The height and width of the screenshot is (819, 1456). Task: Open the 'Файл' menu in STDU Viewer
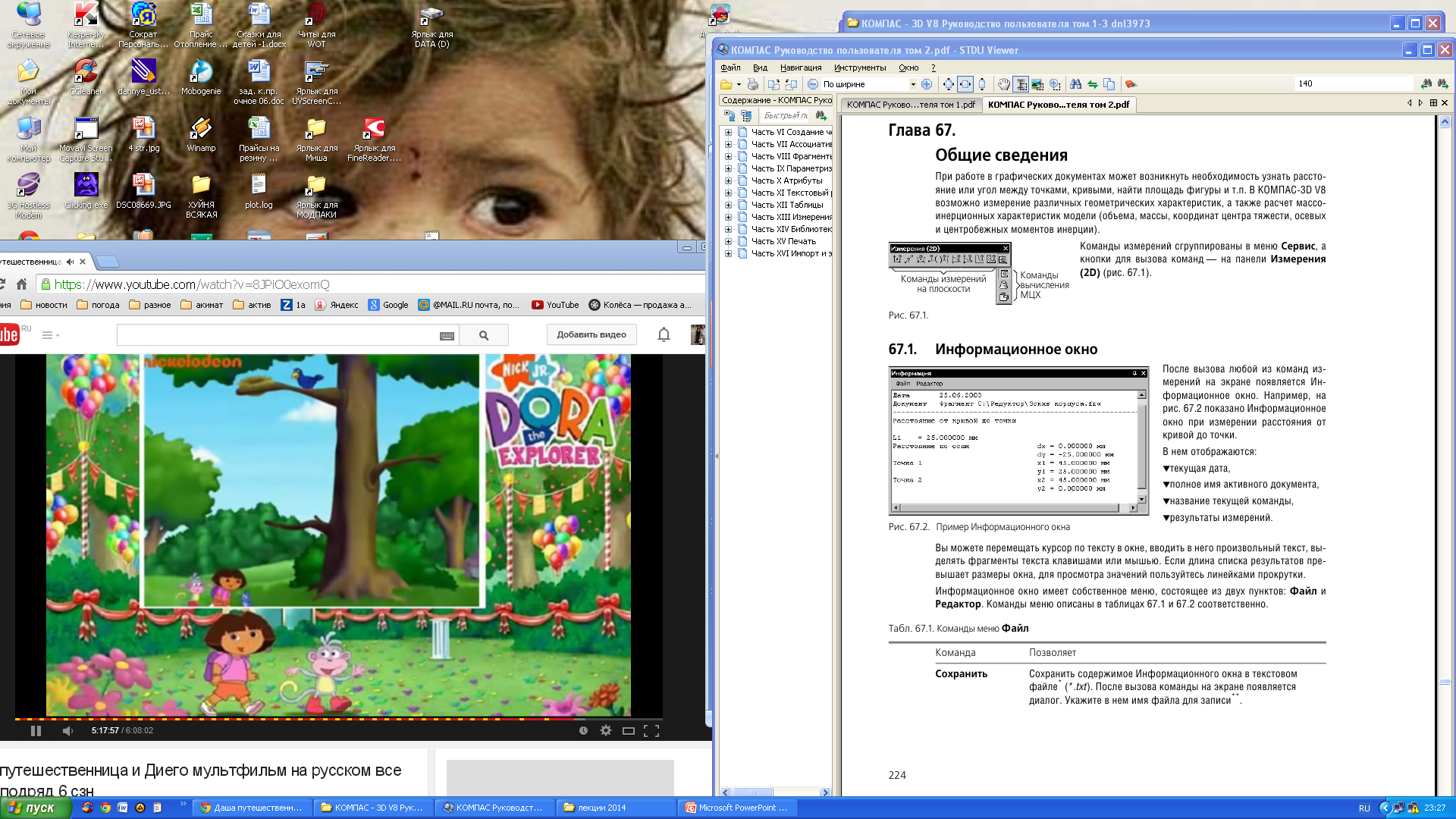click(x=730, y=67)
